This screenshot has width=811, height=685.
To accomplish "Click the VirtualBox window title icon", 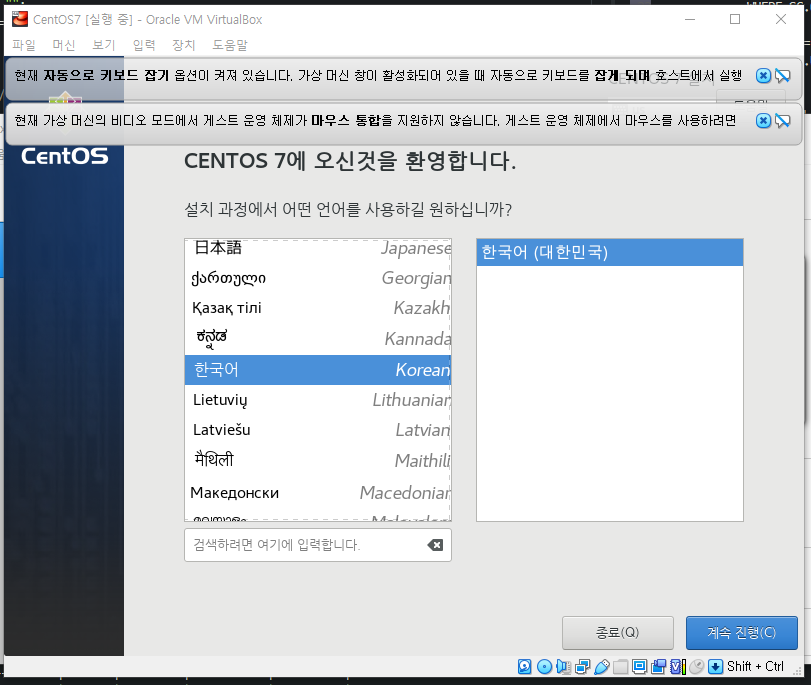I will pyautogui.click(x=20, y=19).
